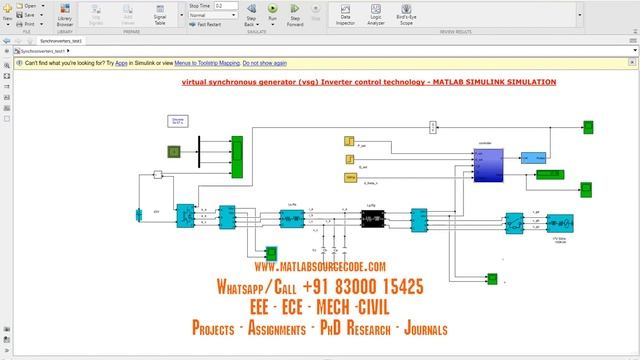The height and width of the screenshot is (360, 640).
Task: Click the Apps link in the notification bar
Action: coord(121,63)
